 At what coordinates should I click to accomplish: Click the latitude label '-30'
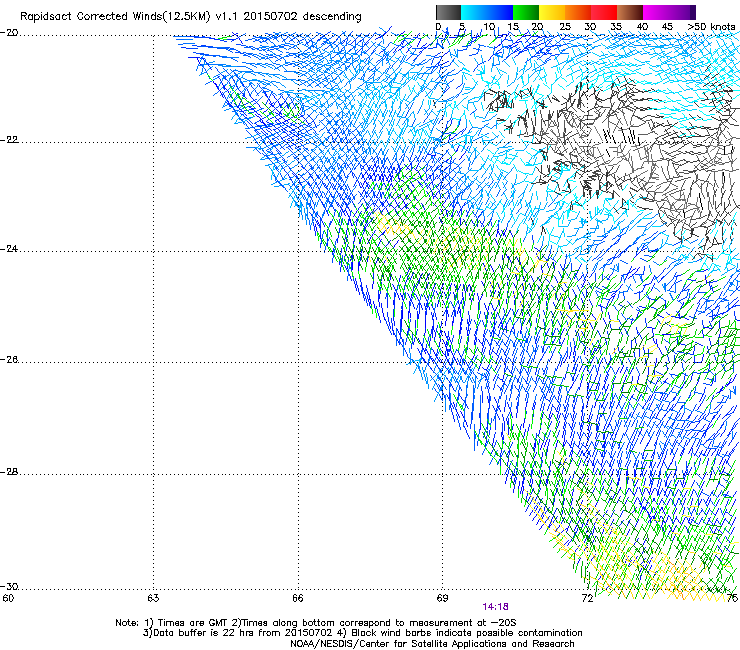click(x=9, y=587)
